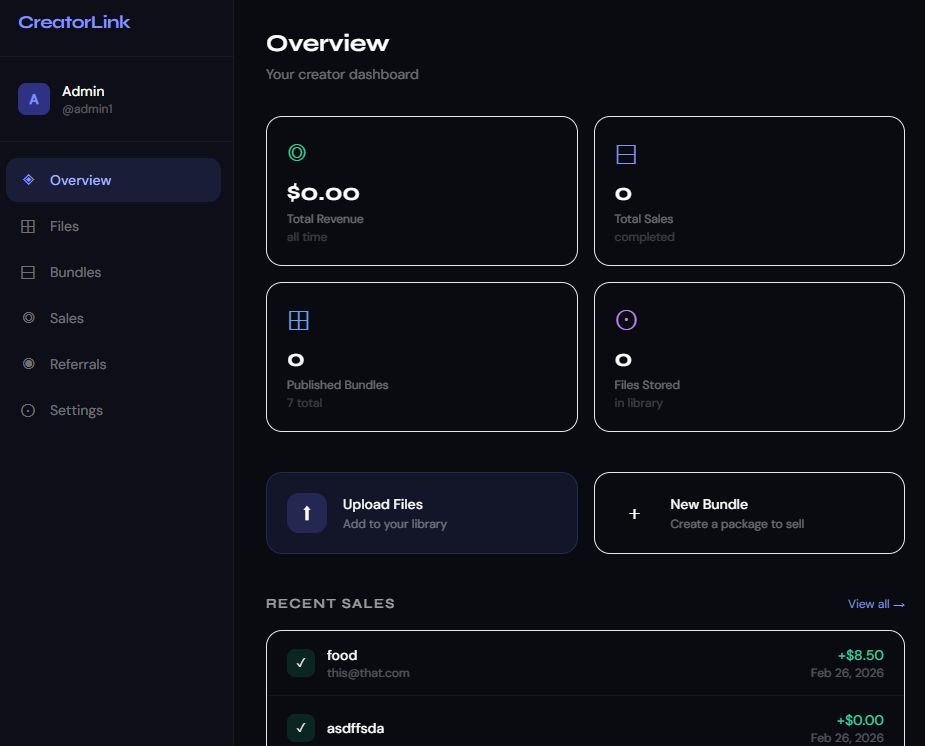Image resolution: width=925 pixels, height=746 pixels.
Task: Click the +$8.50 sale amount
Action: pos(861,655)
